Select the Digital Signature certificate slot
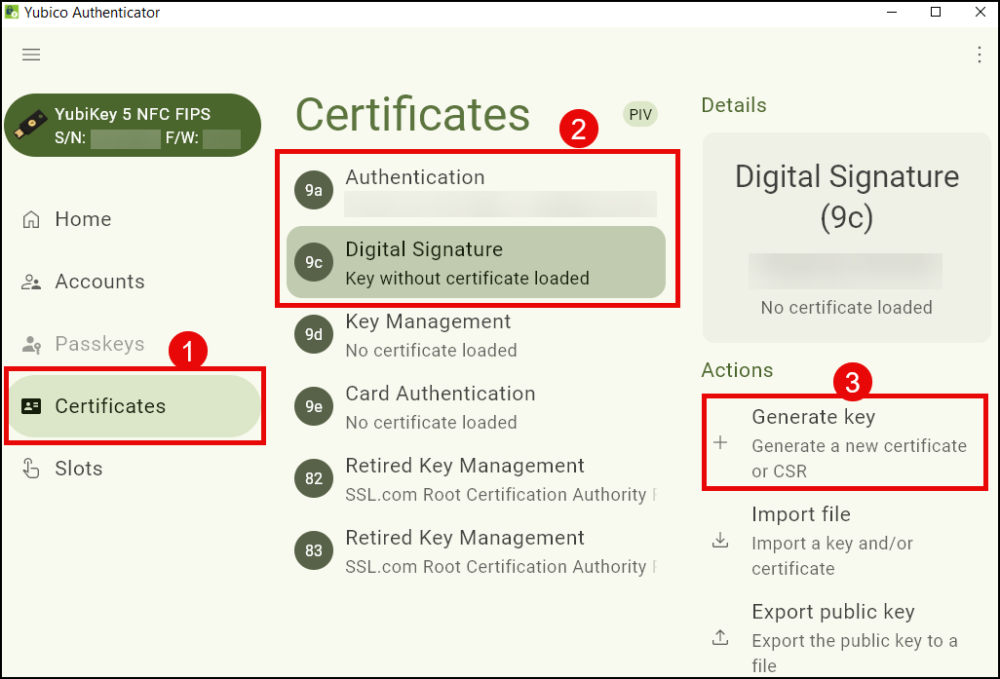This screenshot has width=1000, height=679. pos(475,262)
